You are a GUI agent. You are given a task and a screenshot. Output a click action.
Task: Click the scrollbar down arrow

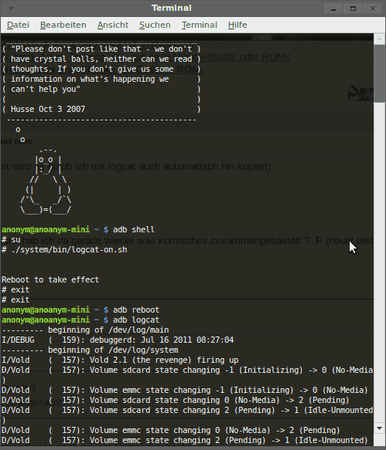379,428
